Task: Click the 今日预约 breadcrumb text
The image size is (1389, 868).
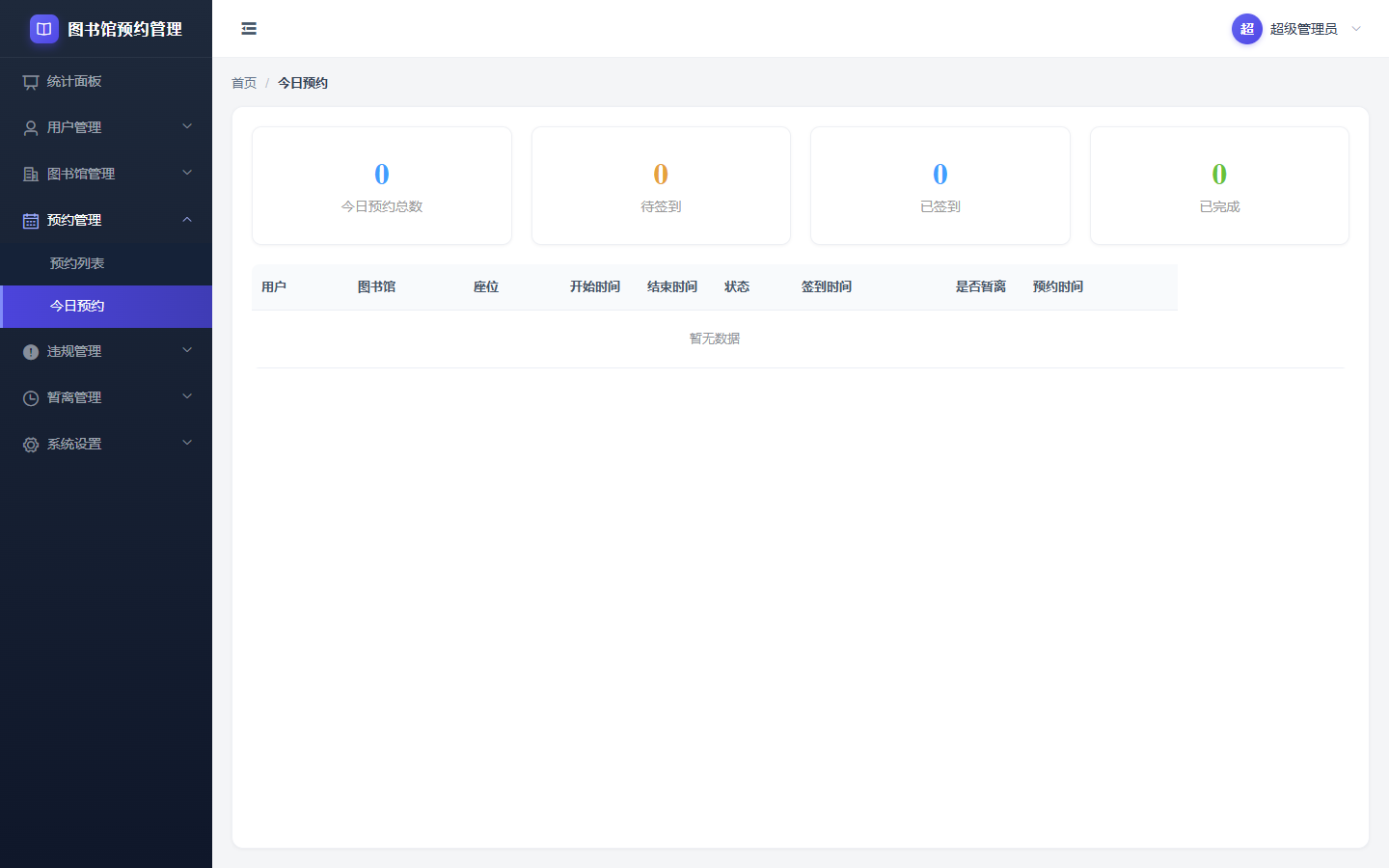Action: pos(303,83)
